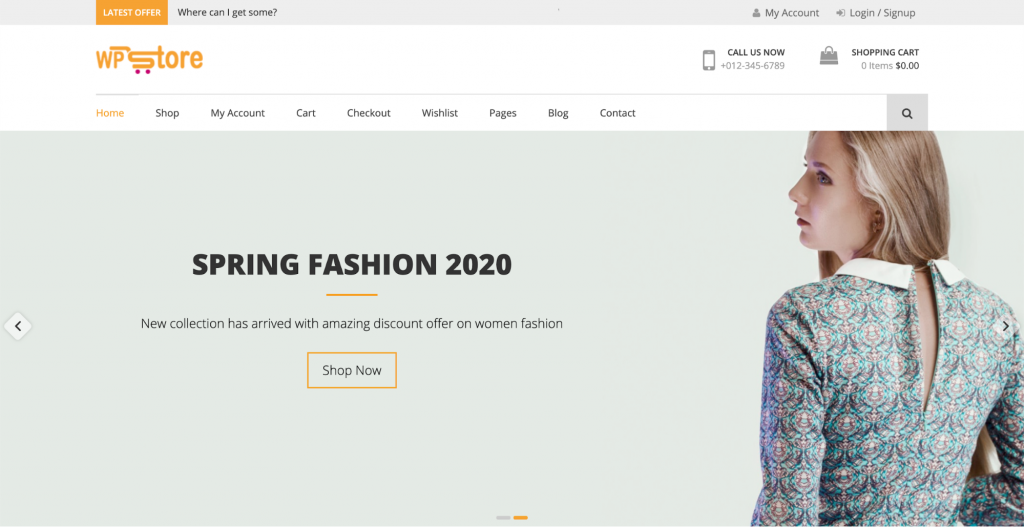Select the first gray slider dot
The image size is (1024, 527).
click(x=503, y=517)
